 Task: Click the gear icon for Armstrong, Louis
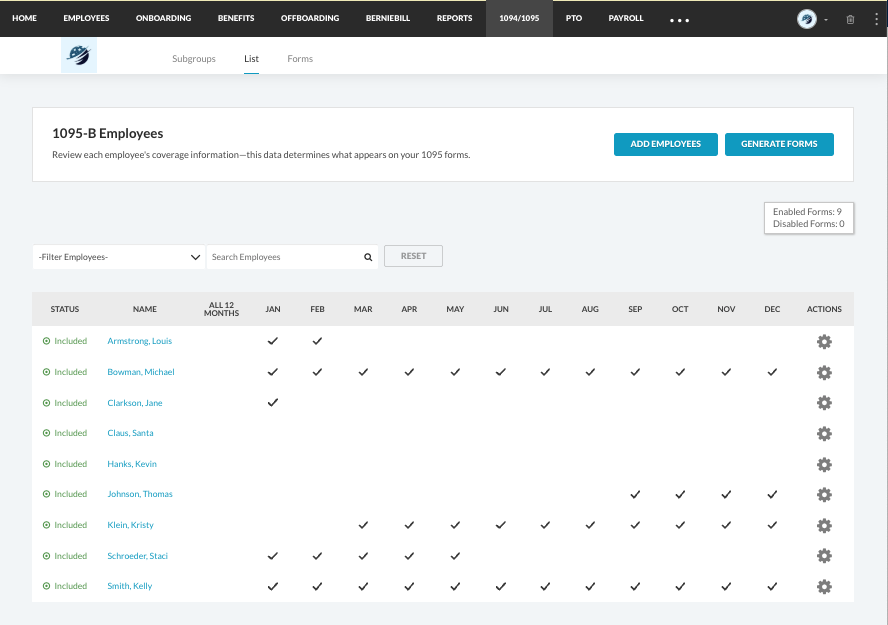coord(824,342)
